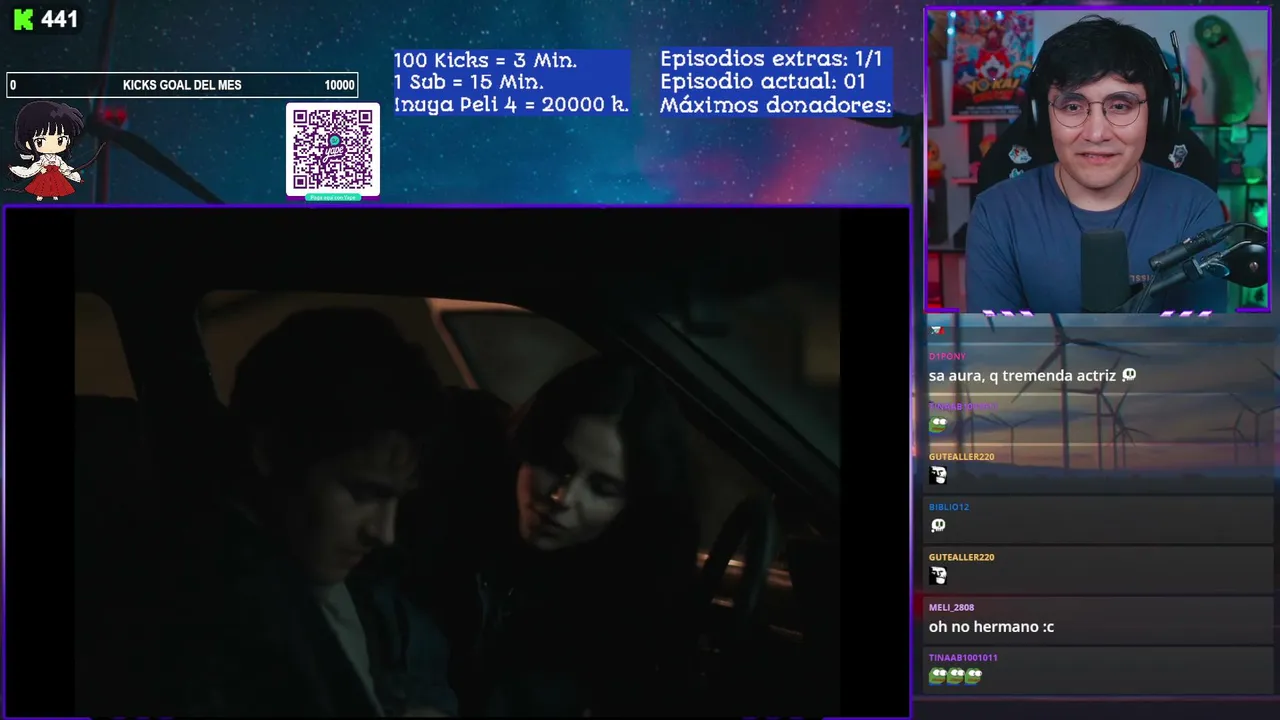The height and width of the screenshot is (720, 1280).
Task: Click the "Episodios extras: 1/1" text
Action: pos(771,59)
